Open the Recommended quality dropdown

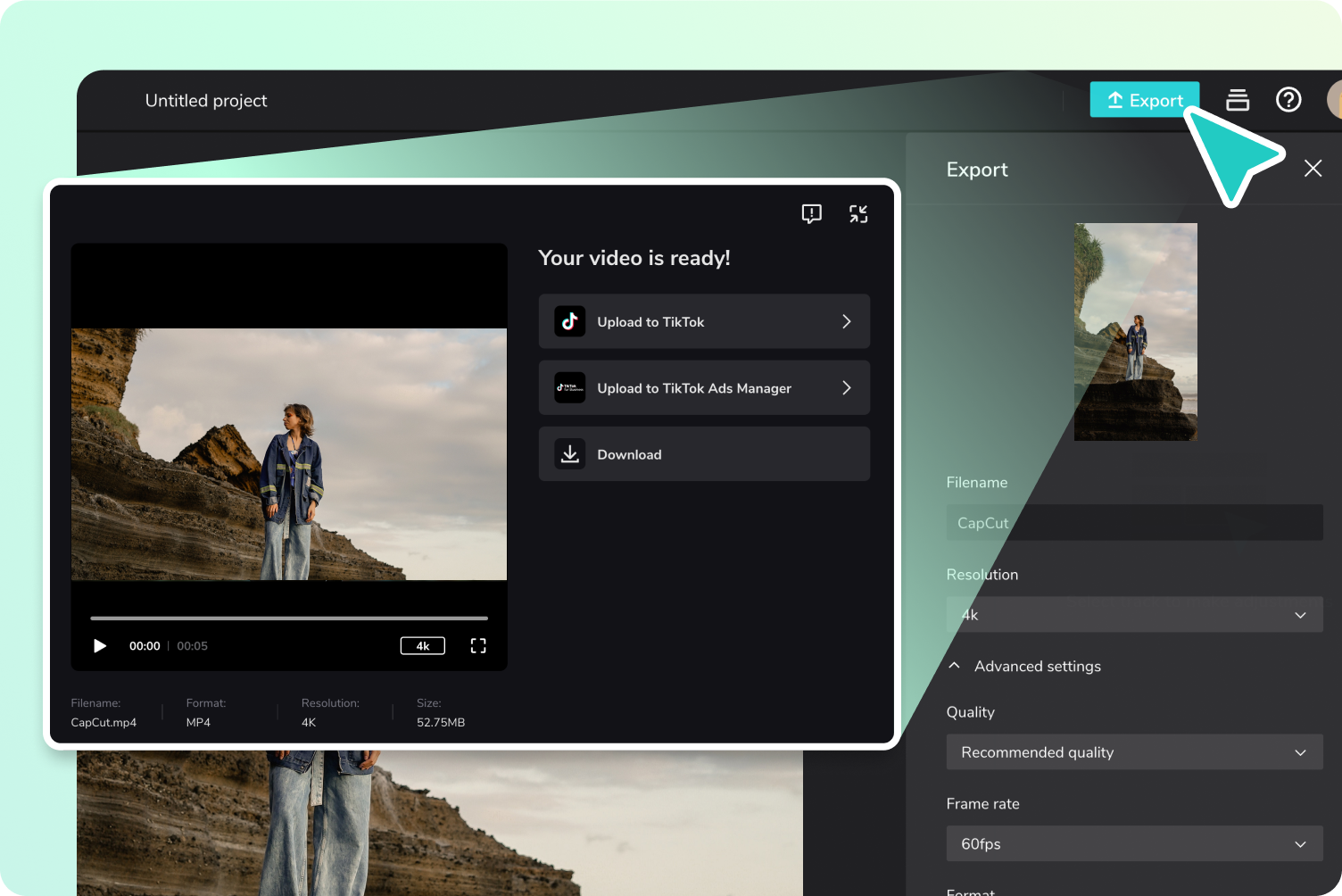[x=1134, y=752]
